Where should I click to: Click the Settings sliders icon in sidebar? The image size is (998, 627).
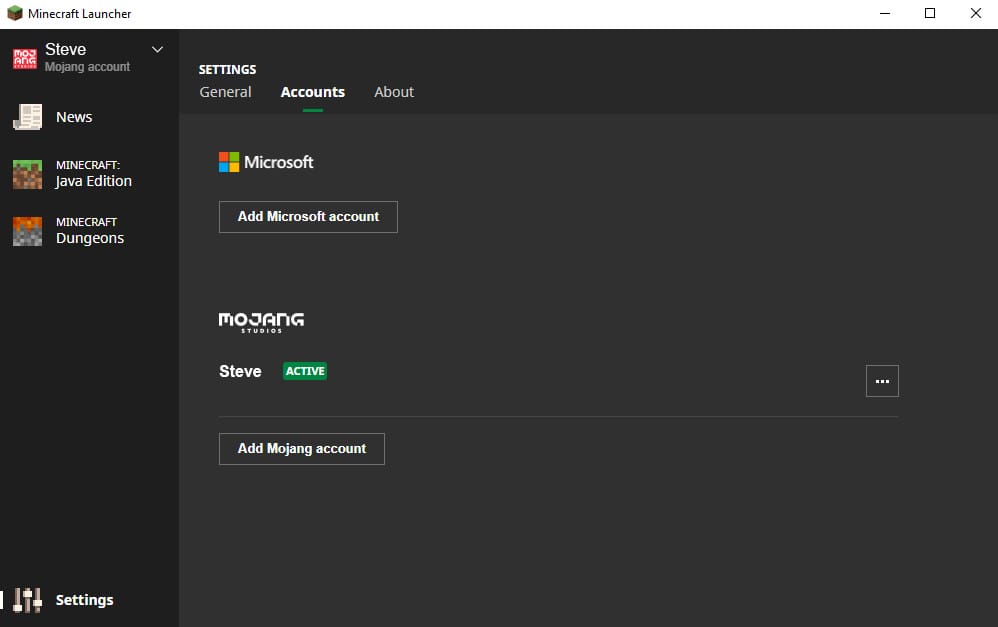coord(28,600)
